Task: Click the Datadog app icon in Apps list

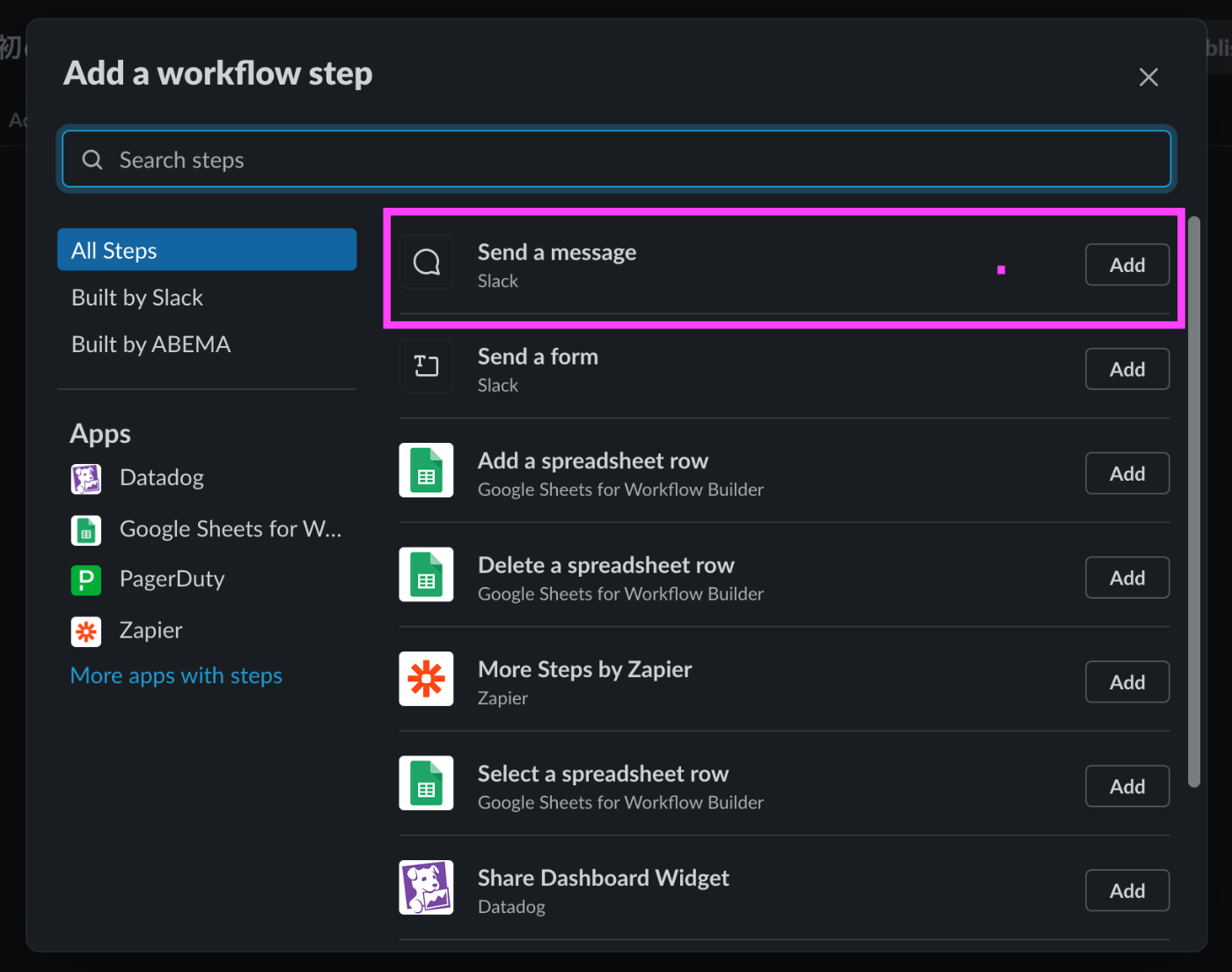Action: click(x=86, y=479)
